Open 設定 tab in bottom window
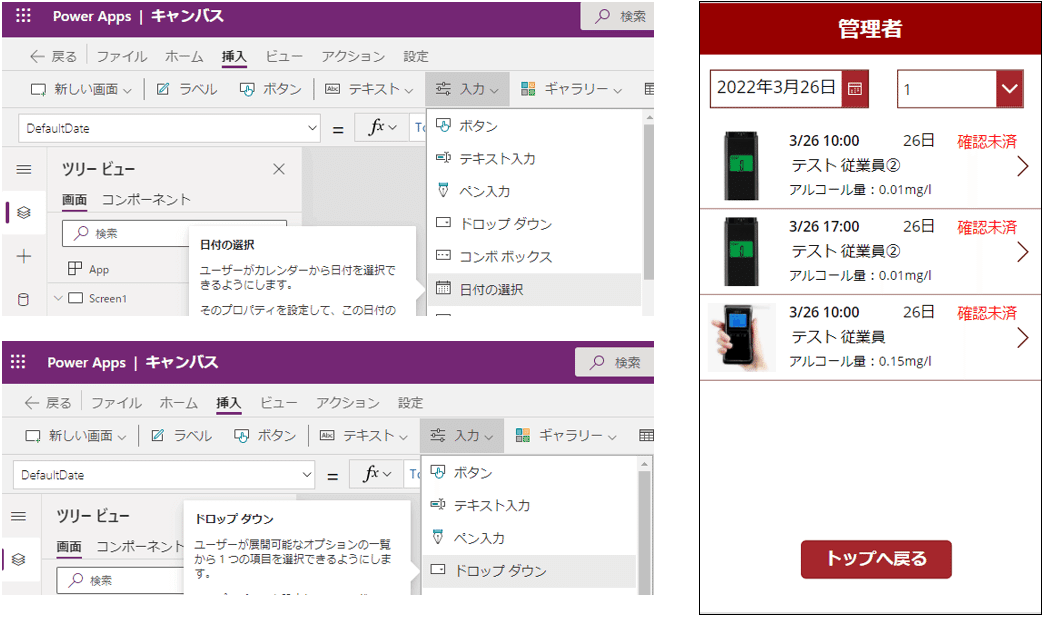This screenshot has height=619, width=1044. click(x=410, y=403)
